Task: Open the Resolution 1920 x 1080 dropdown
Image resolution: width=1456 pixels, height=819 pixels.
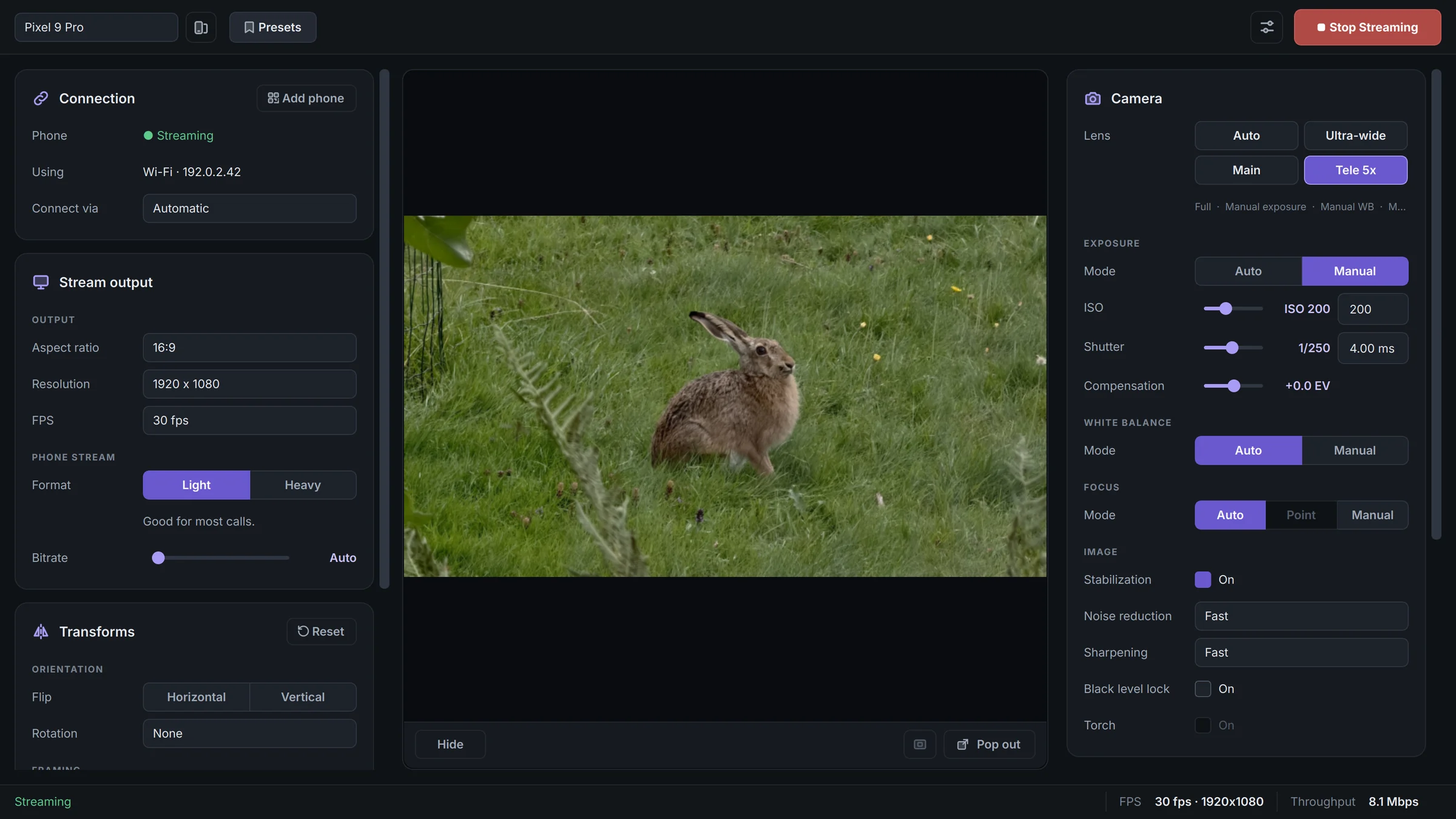Action: (x=249, y=384)
